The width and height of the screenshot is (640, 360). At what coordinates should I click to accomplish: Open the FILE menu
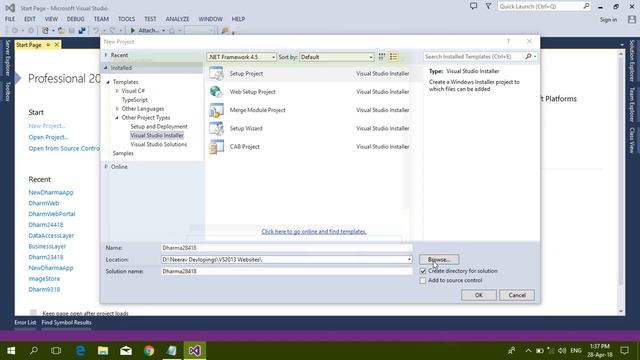pos(10,19)
